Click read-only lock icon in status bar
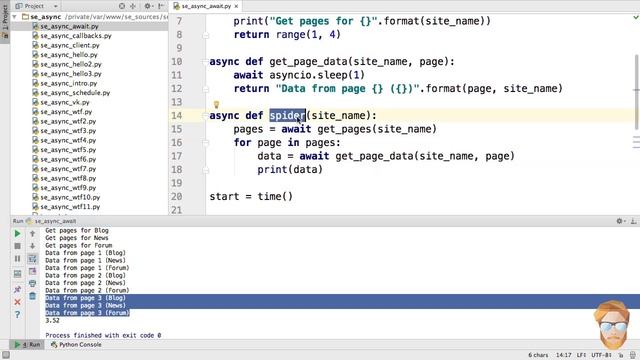This screenshot has width=640, height=360. 621,355
